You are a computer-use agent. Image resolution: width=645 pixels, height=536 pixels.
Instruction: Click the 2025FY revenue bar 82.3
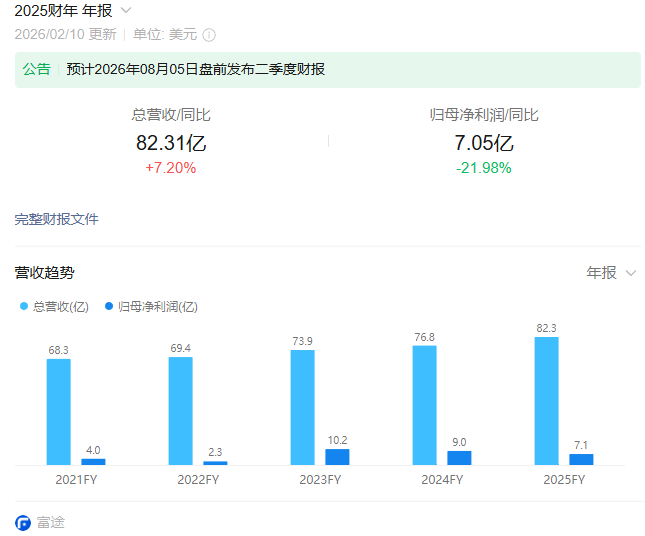tap(546, 401)
